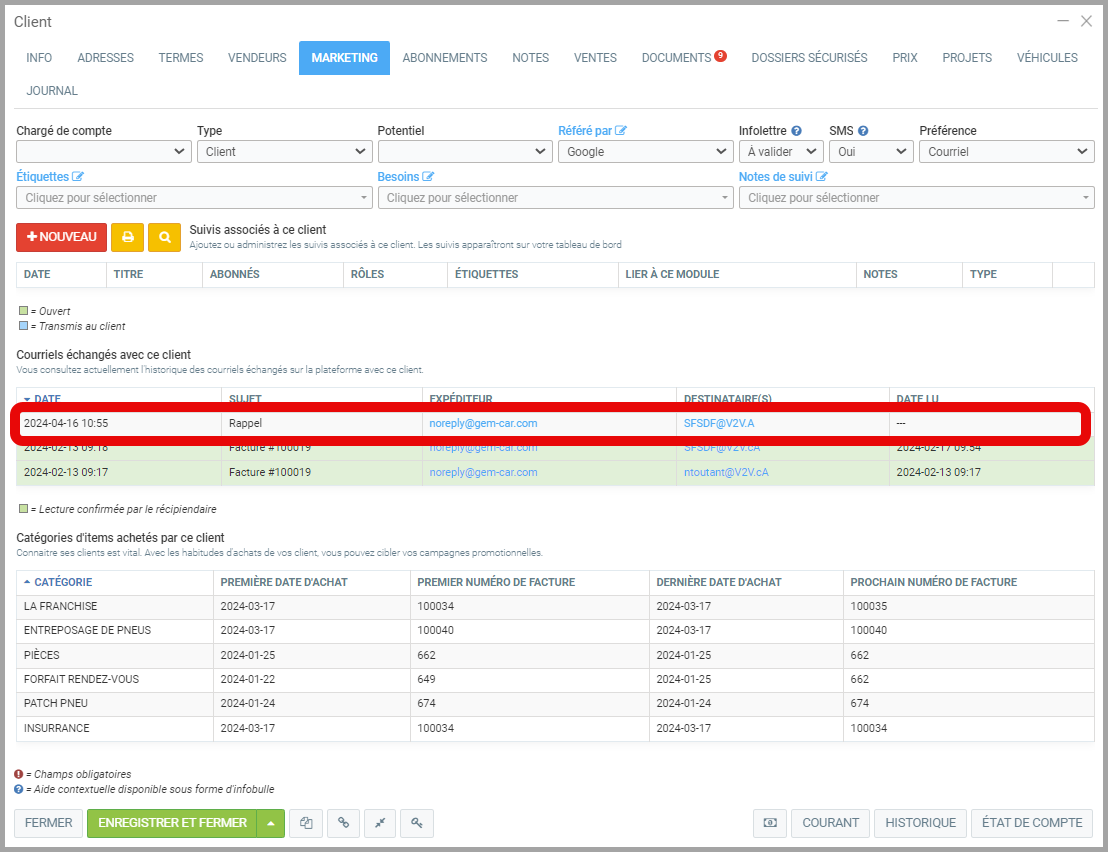Image resolution: width=1108 pixels, height=852 pixels.
Task: Click the État de compte button
Action: [1031, 823]
